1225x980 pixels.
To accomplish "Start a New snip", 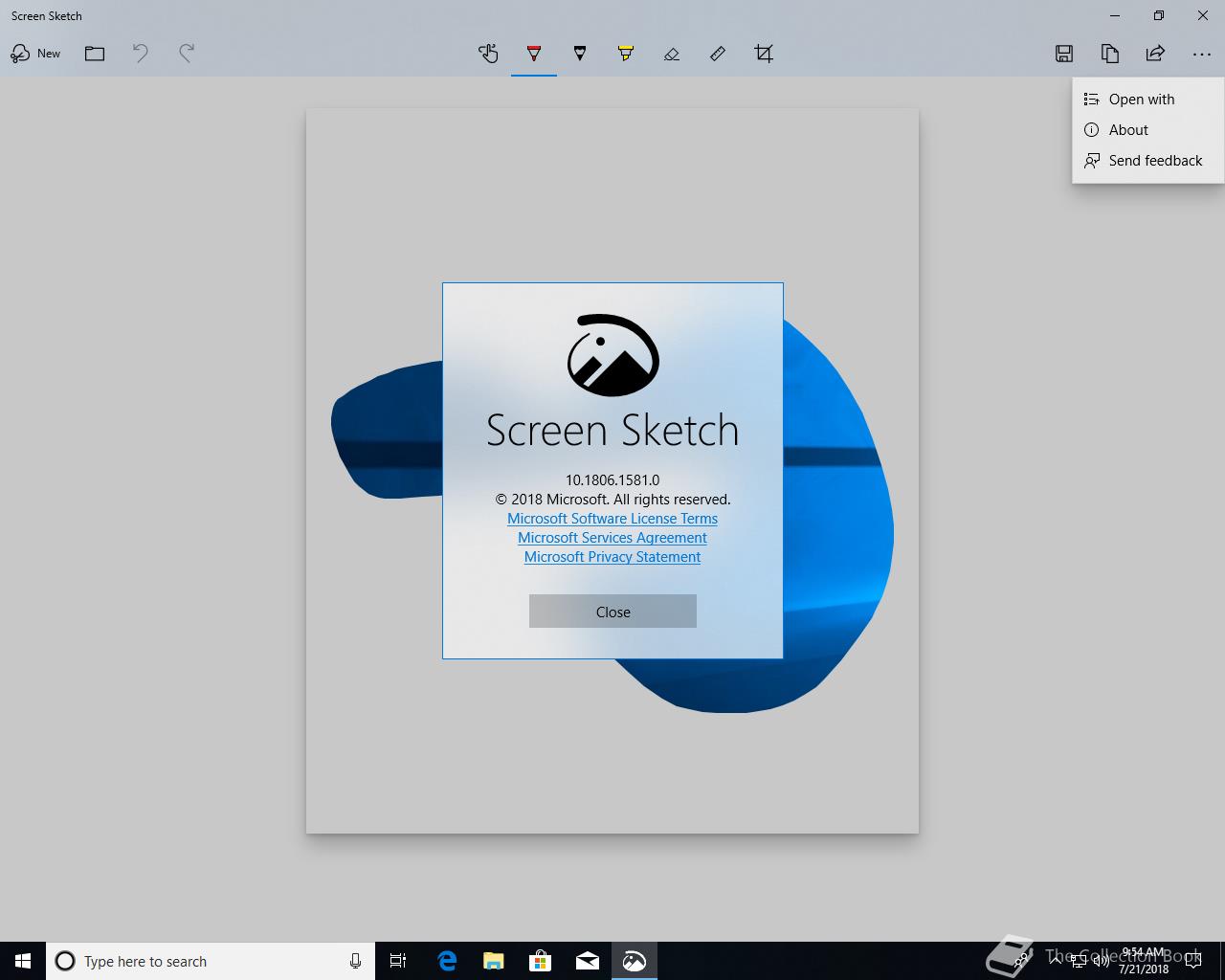I will [35, 54].
